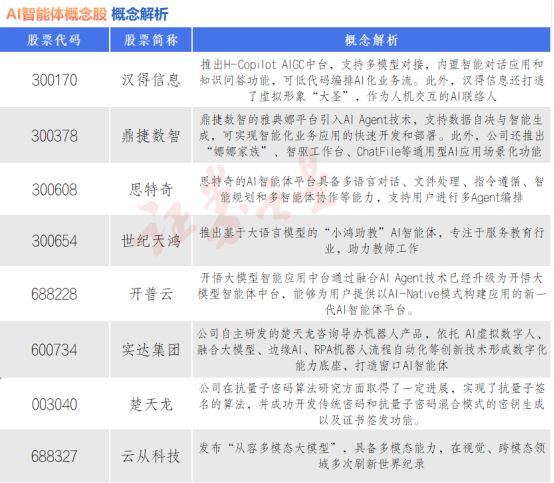The image size is (554, 483).
Task: Click stock name 实达集团
Action: 151,350
